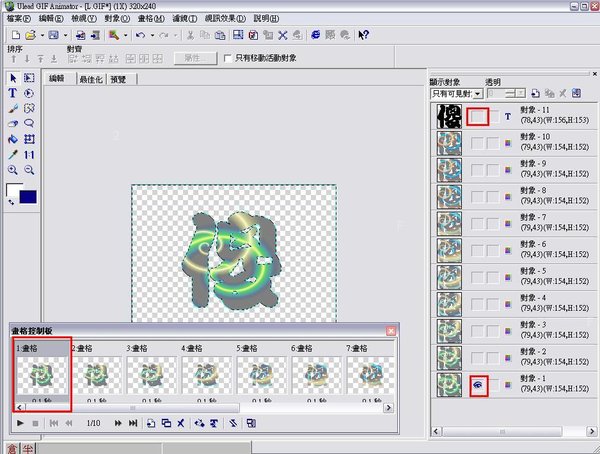The image size is (600, 454).
Task: Select the Text tool (T) in toolbox
Action: [x=13, y=93]
